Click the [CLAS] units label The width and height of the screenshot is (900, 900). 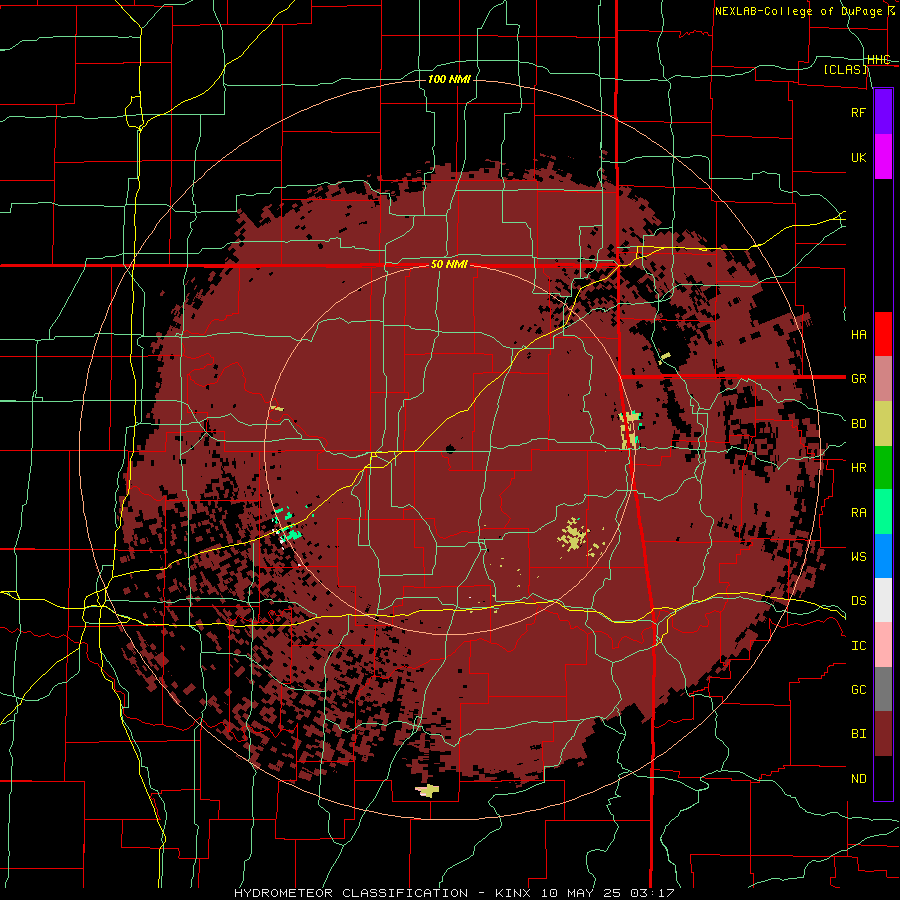pos(845,70)
